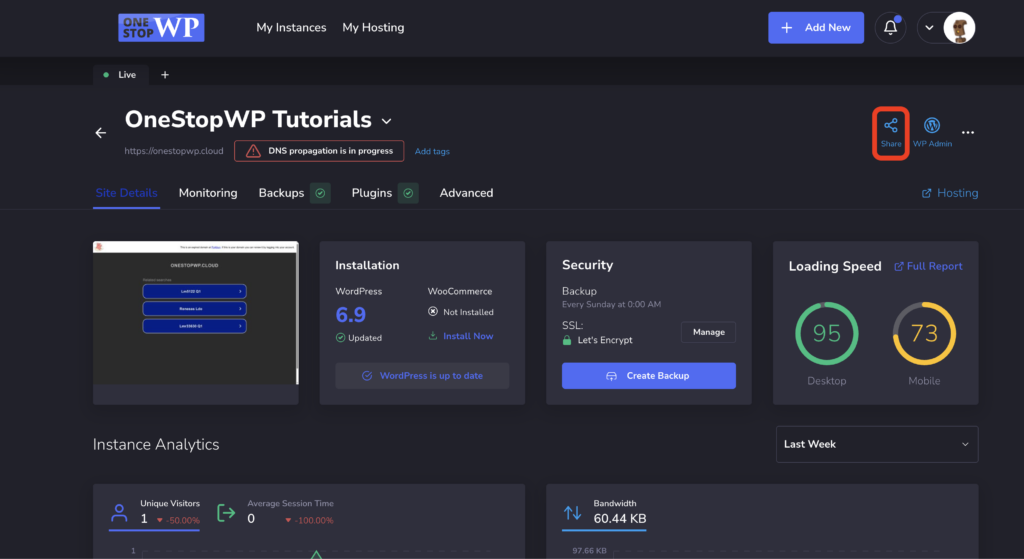Click the Not Installed cross icon
The height and width of the screenshot is (559, 1024).
pyautogui.click(x=432, y=311)
